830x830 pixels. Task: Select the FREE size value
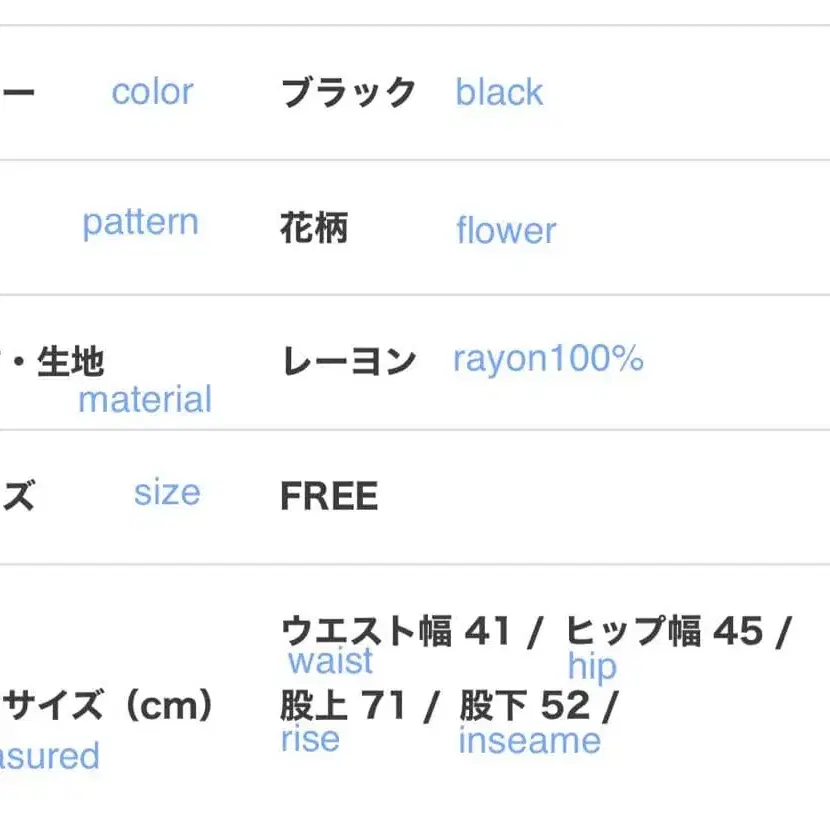click(329, 496)
